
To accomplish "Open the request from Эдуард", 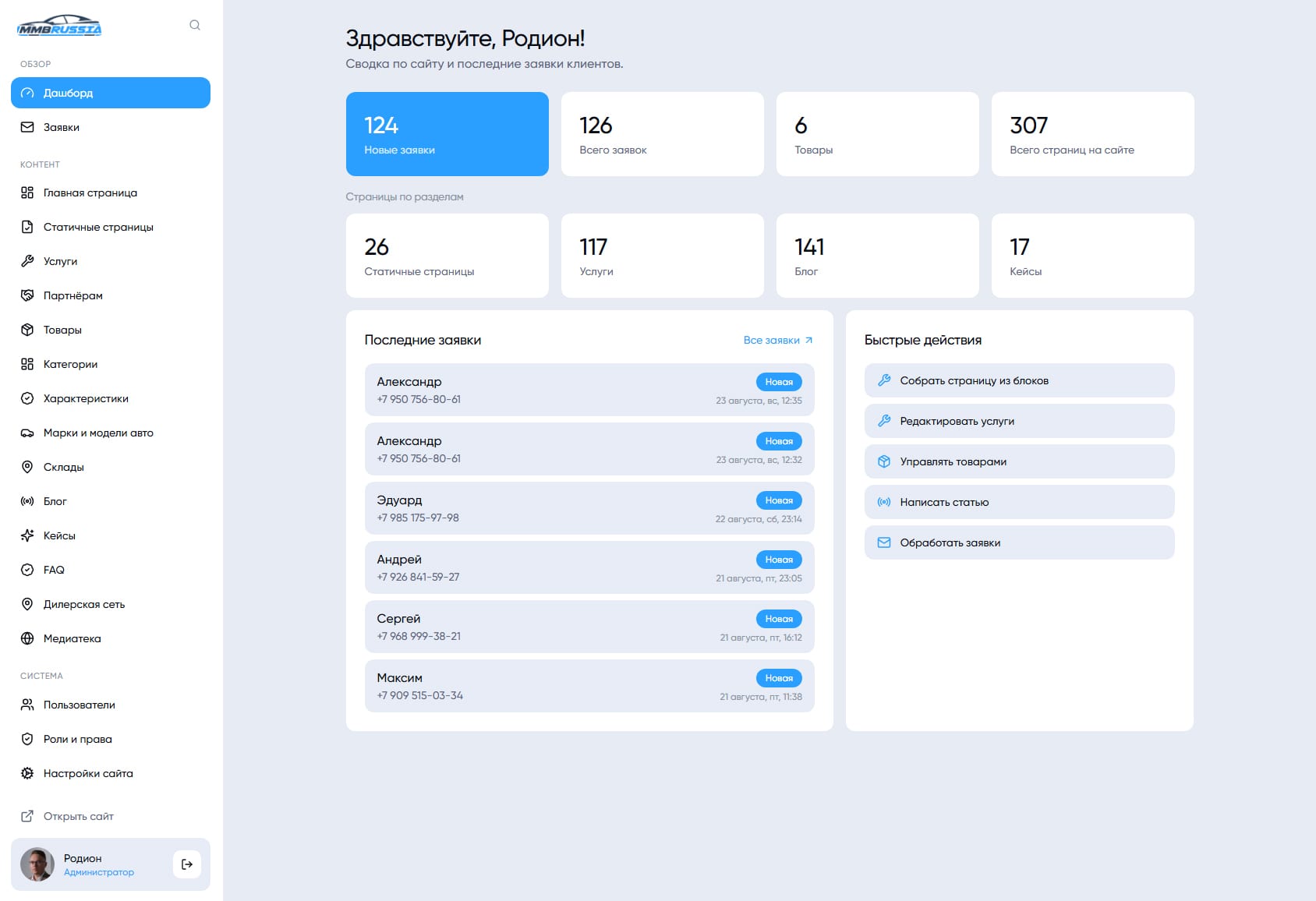I will [589, 508].
